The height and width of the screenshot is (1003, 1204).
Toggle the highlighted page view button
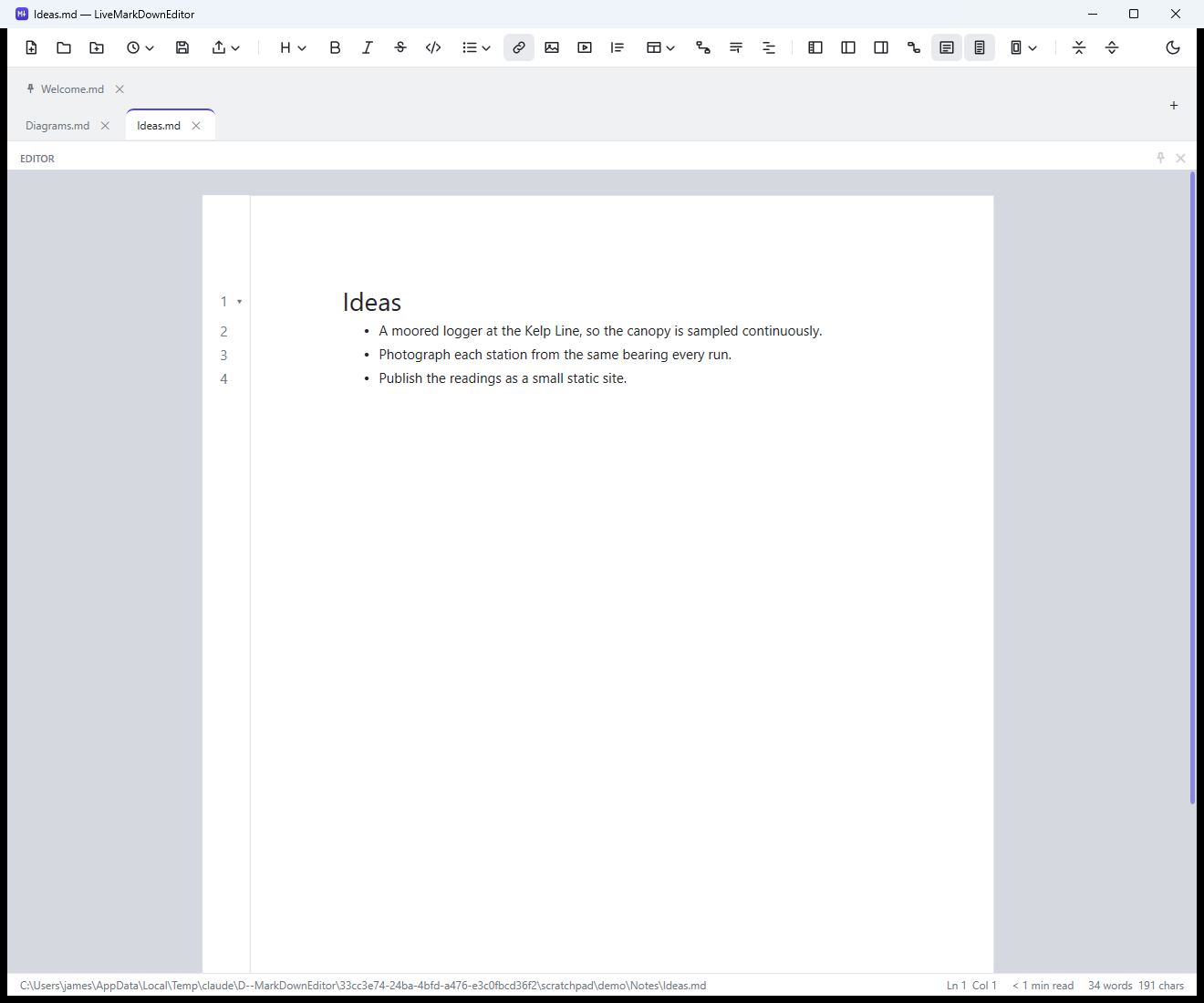980,47
